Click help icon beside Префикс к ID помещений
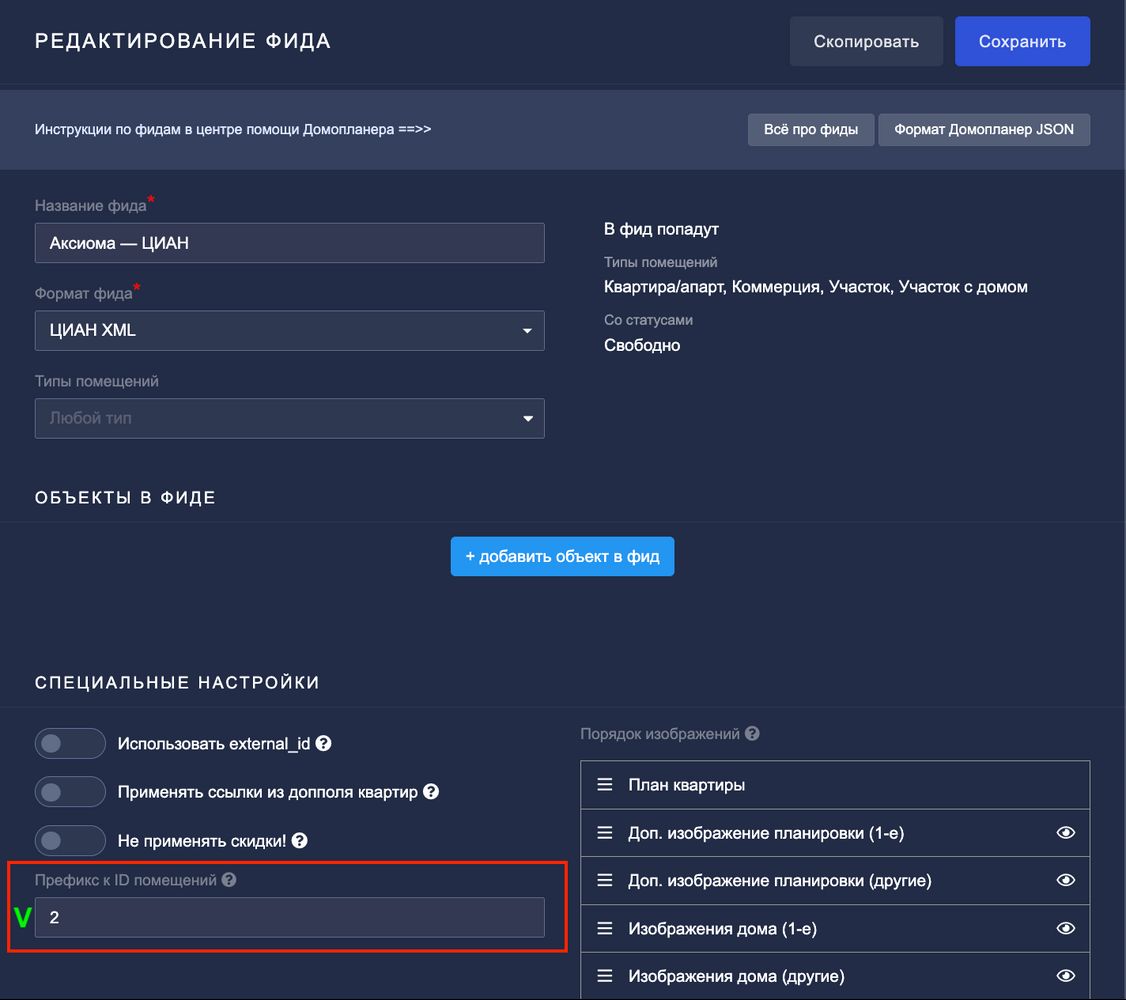The image size is (1126, 1000). point(229,880)
